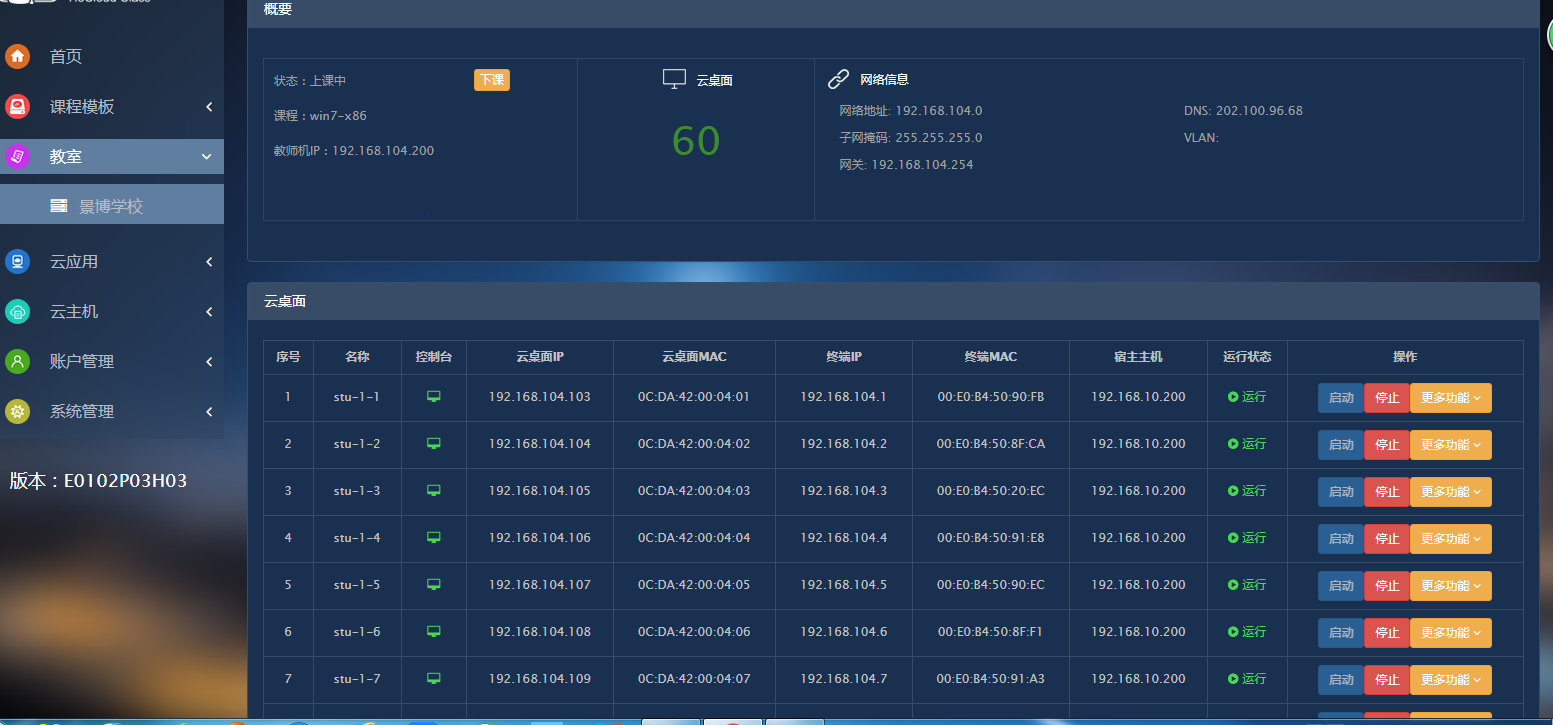Click the blue 云应用 sidebar icon

tap(17, 261)
